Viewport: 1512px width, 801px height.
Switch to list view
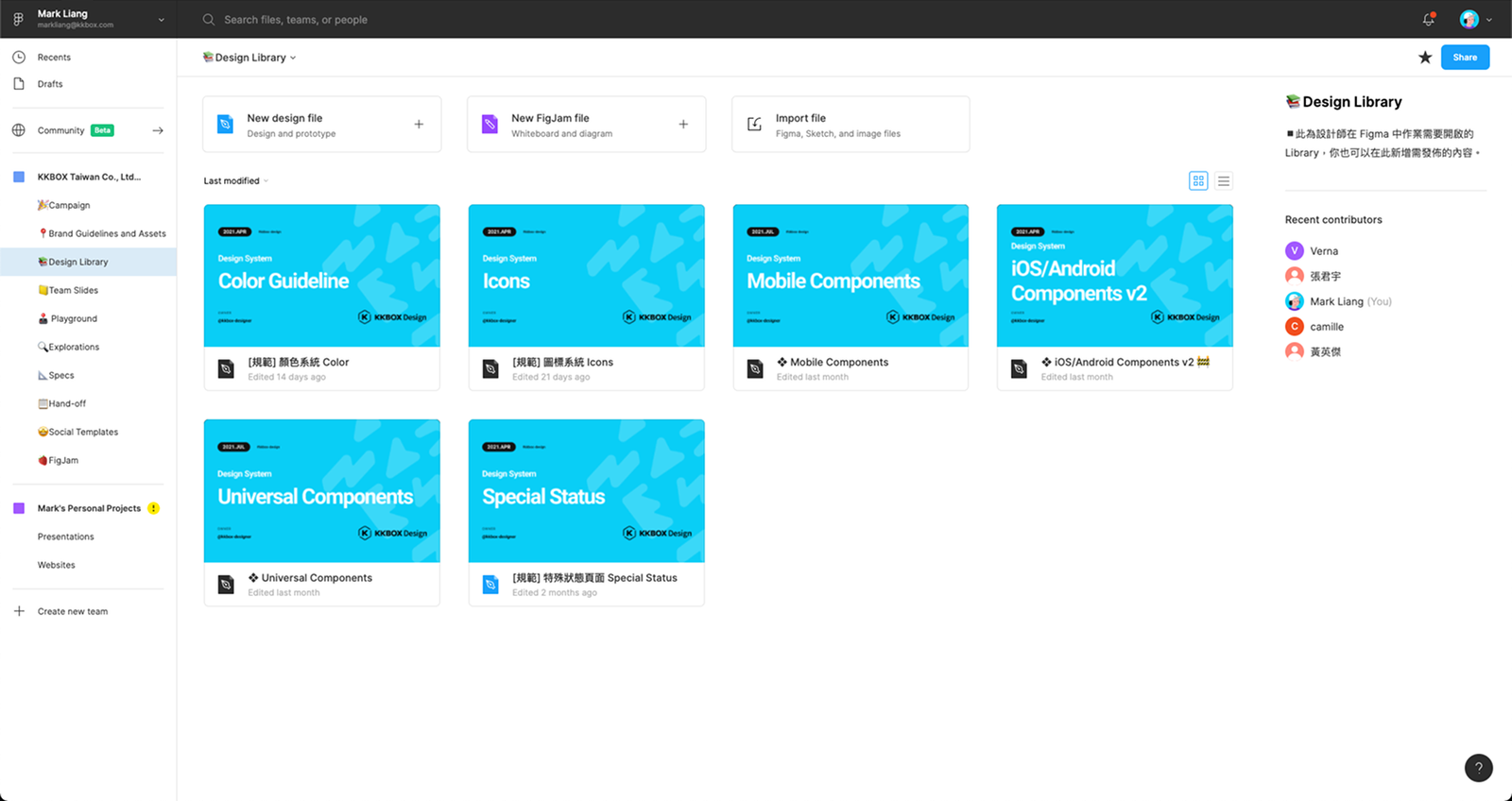tap(1224, 180)
